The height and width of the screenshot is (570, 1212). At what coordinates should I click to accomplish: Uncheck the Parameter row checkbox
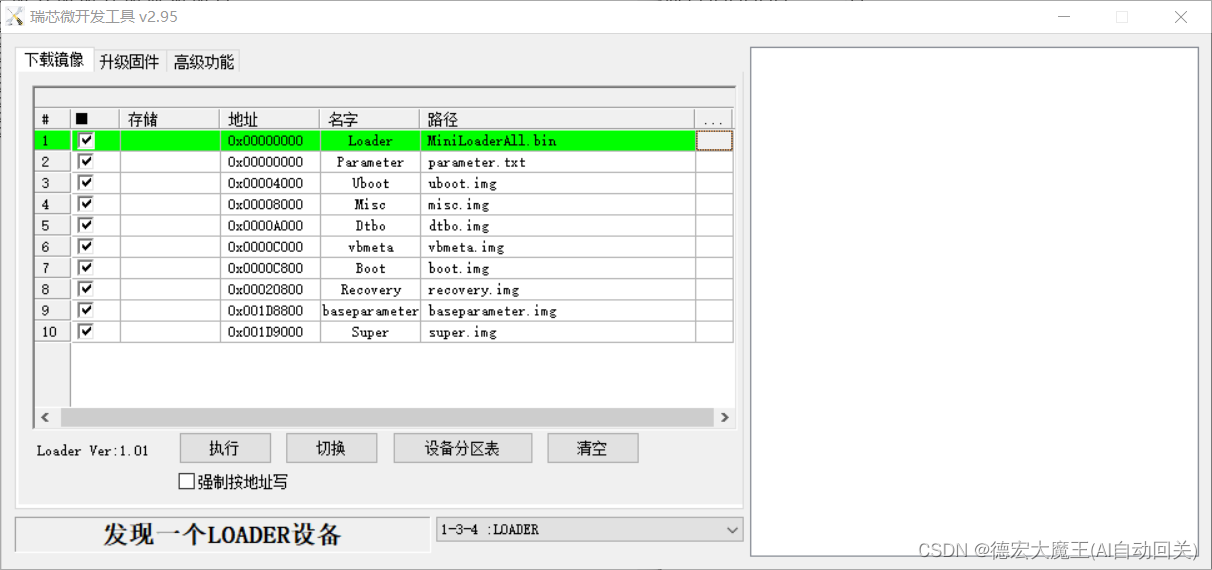click(x=86, y=161)
